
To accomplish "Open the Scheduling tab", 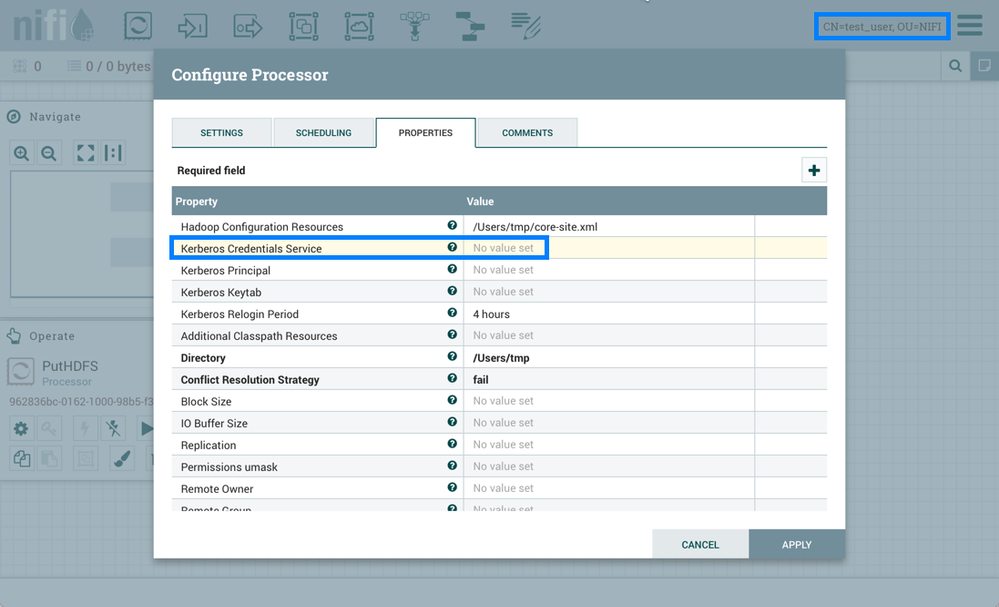I will 323,133.
